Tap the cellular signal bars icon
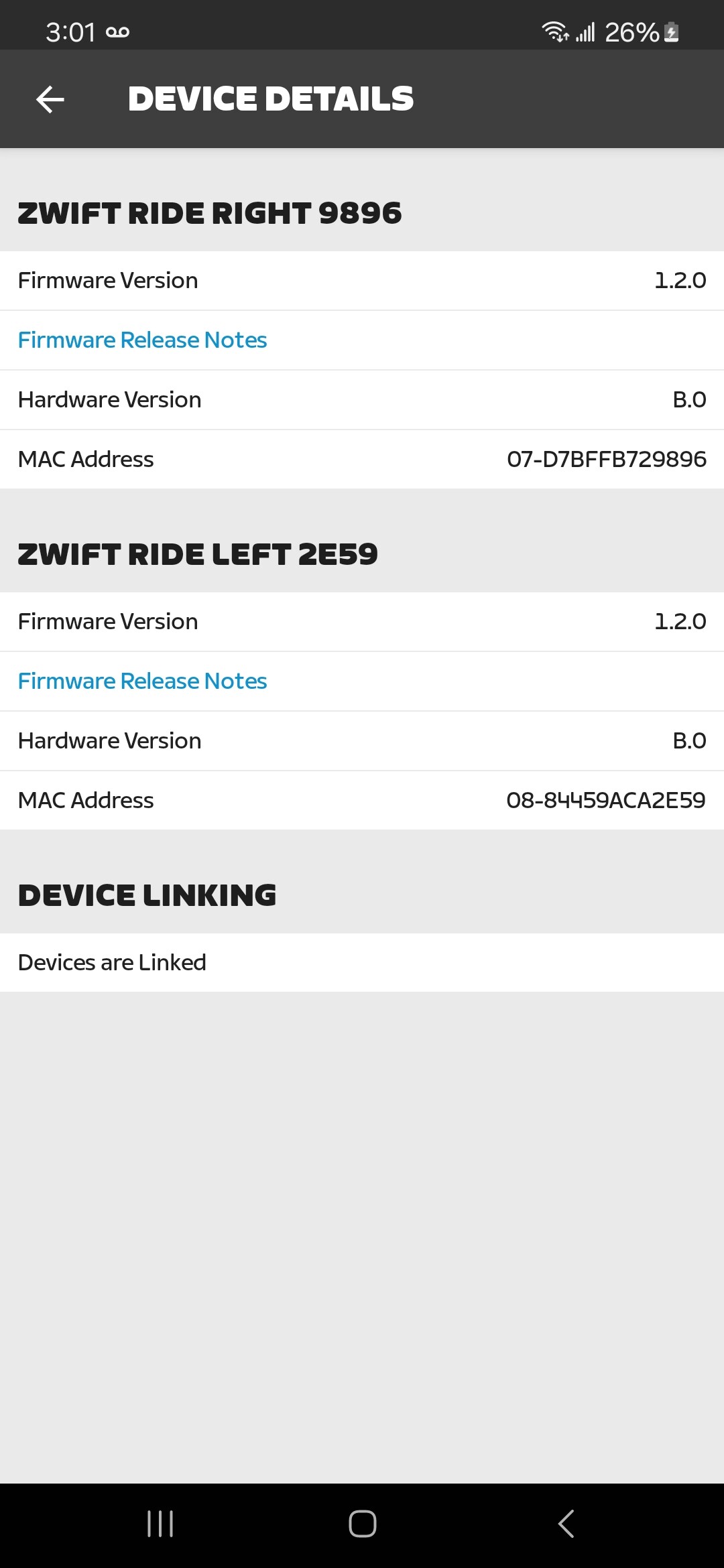The height and width of the screenshot is (1568, 724). (x=585, y=31)
